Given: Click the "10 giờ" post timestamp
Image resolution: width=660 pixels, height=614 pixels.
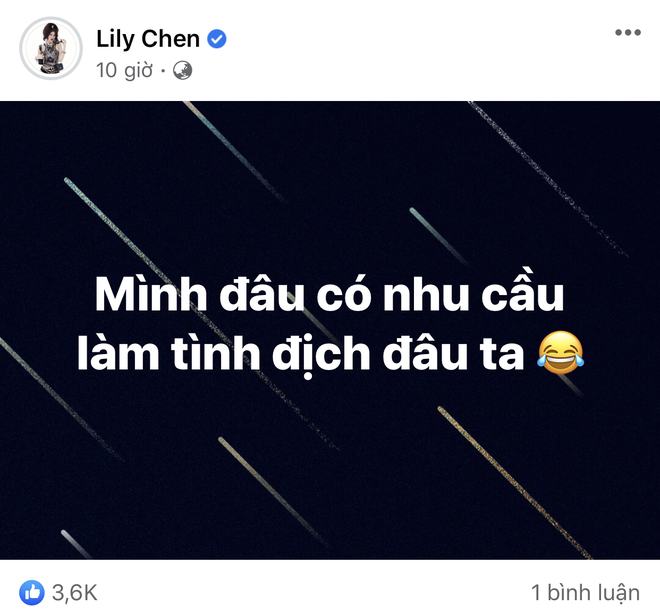Looking at the screenshot, I should [x=124, y=70].
